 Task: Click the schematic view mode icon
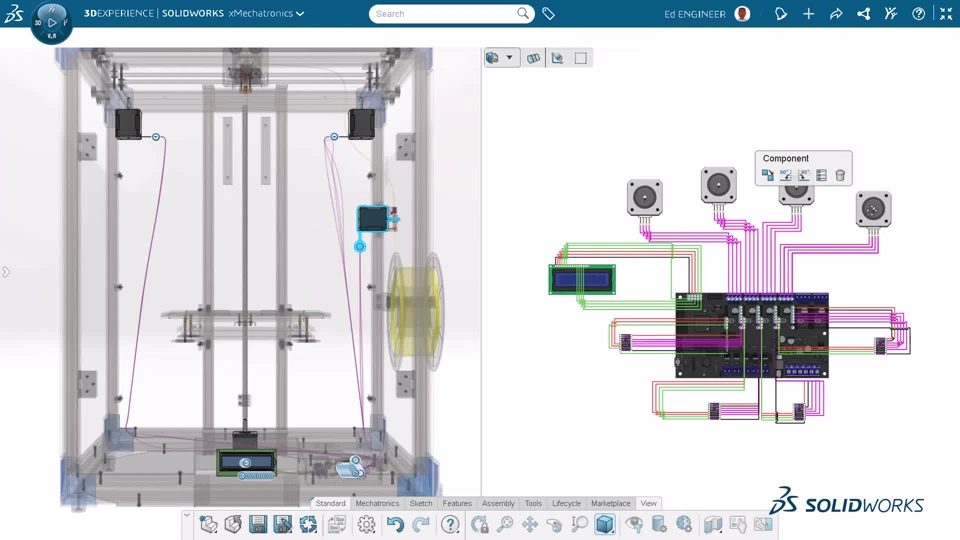point(492,58)
